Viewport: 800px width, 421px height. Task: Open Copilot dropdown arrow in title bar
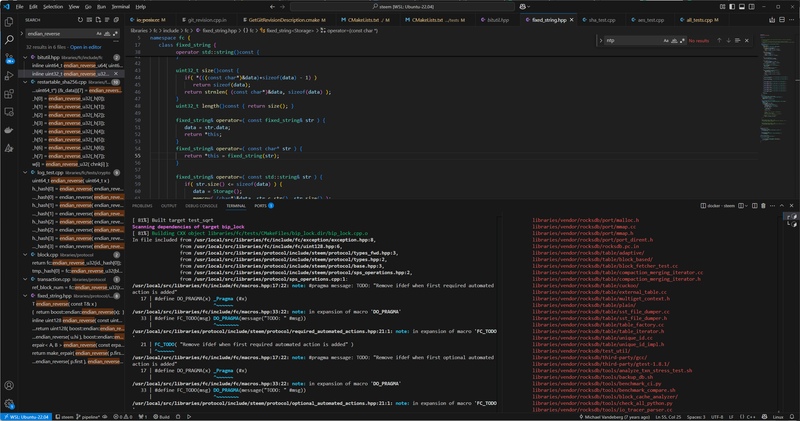[529, 7]
